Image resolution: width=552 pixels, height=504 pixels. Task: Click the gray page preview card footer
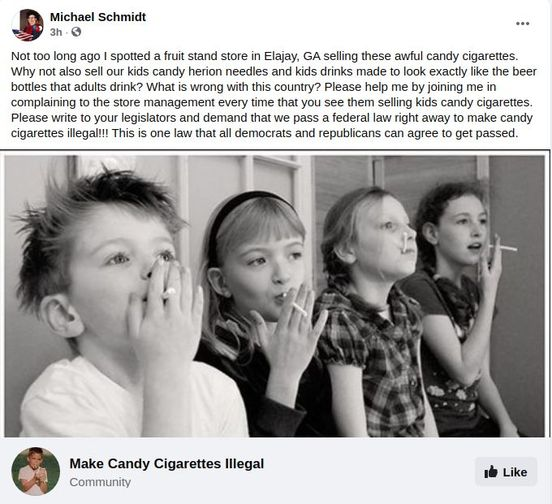click(274, 471)
